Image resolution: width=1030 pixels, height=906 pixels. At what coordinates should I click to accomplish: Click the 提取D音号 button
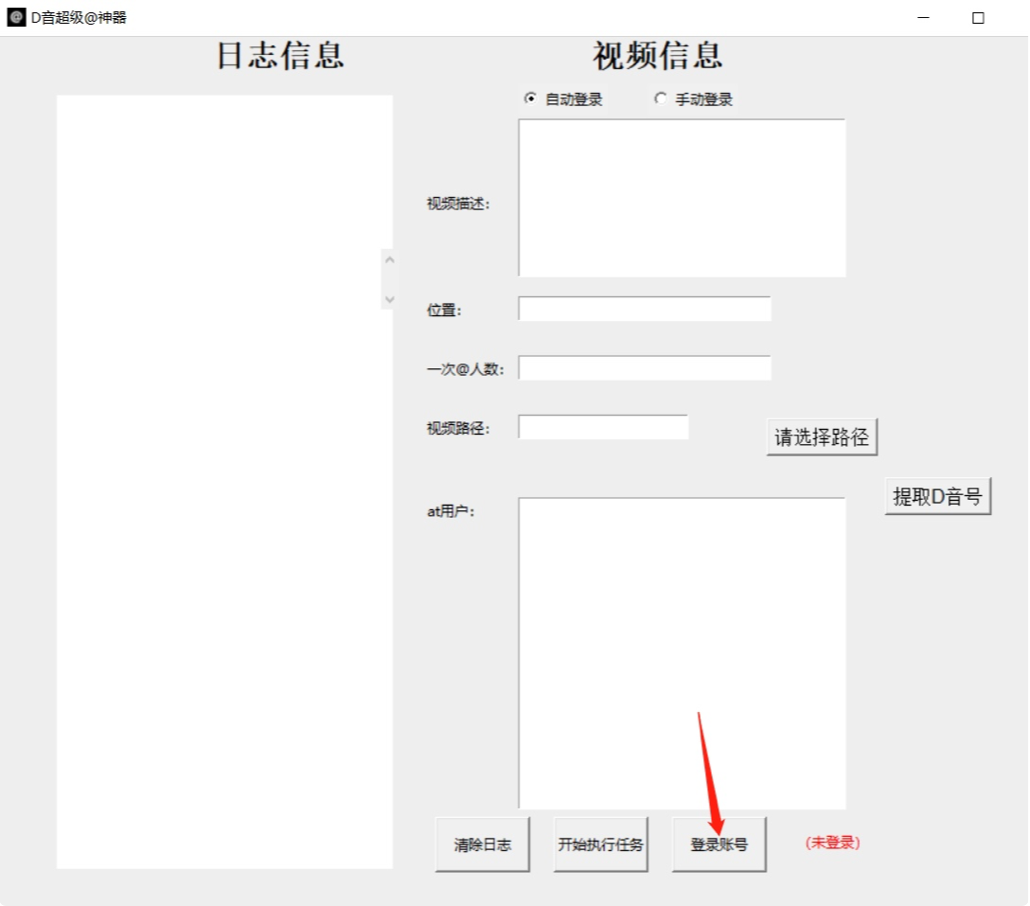pos(938,496)
